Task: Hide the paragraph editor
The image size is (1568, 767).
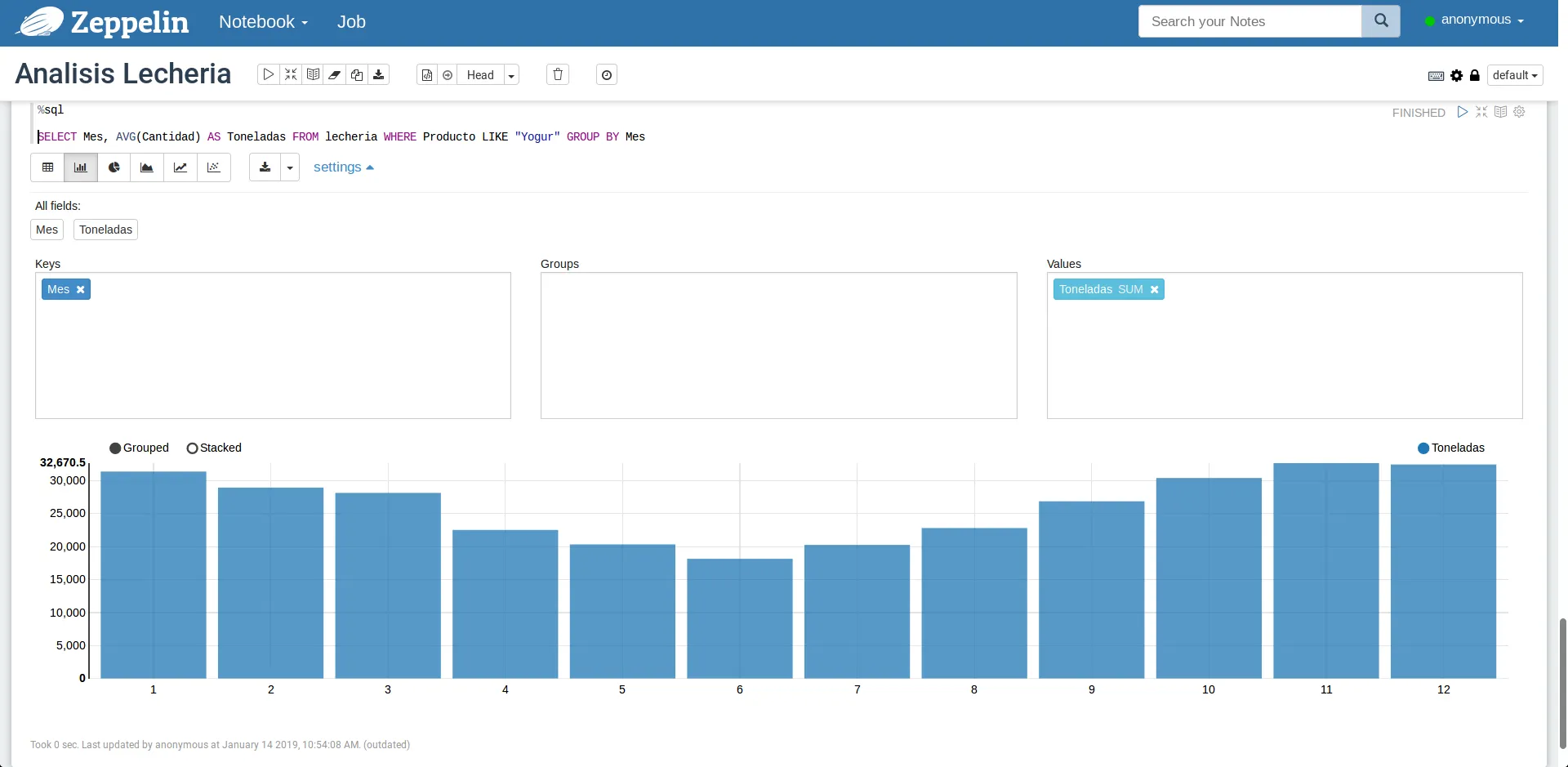Action: [x=1481, y=112]
